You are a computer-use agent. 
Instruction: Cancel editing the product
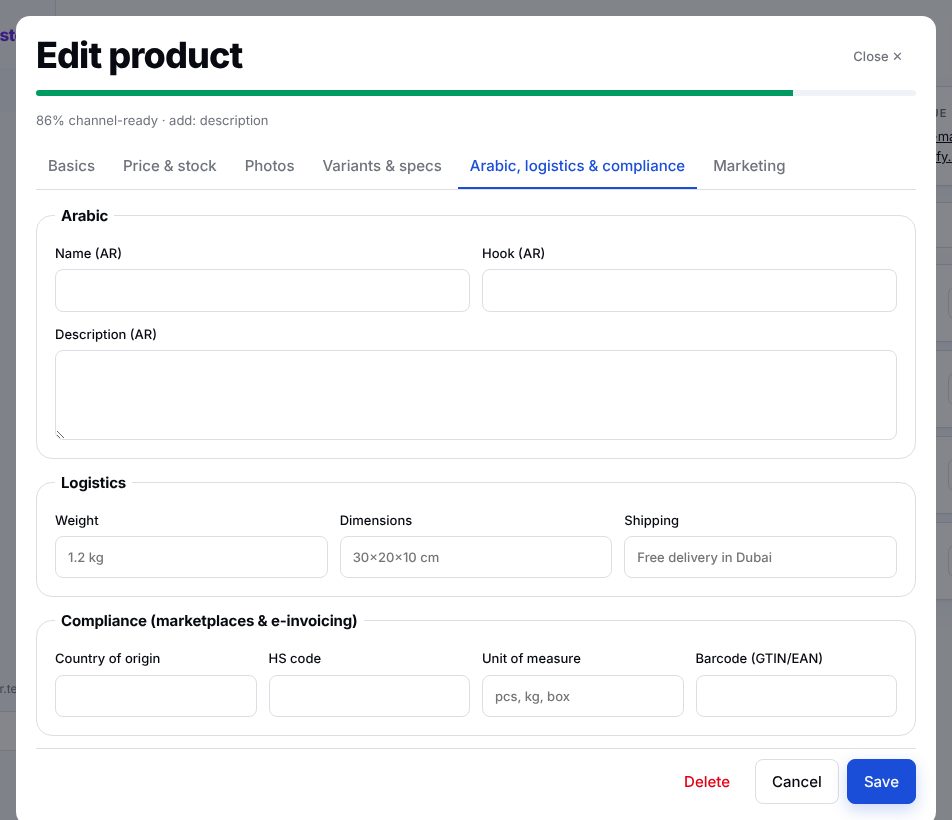pyautogui.click(x=797, y=782)
